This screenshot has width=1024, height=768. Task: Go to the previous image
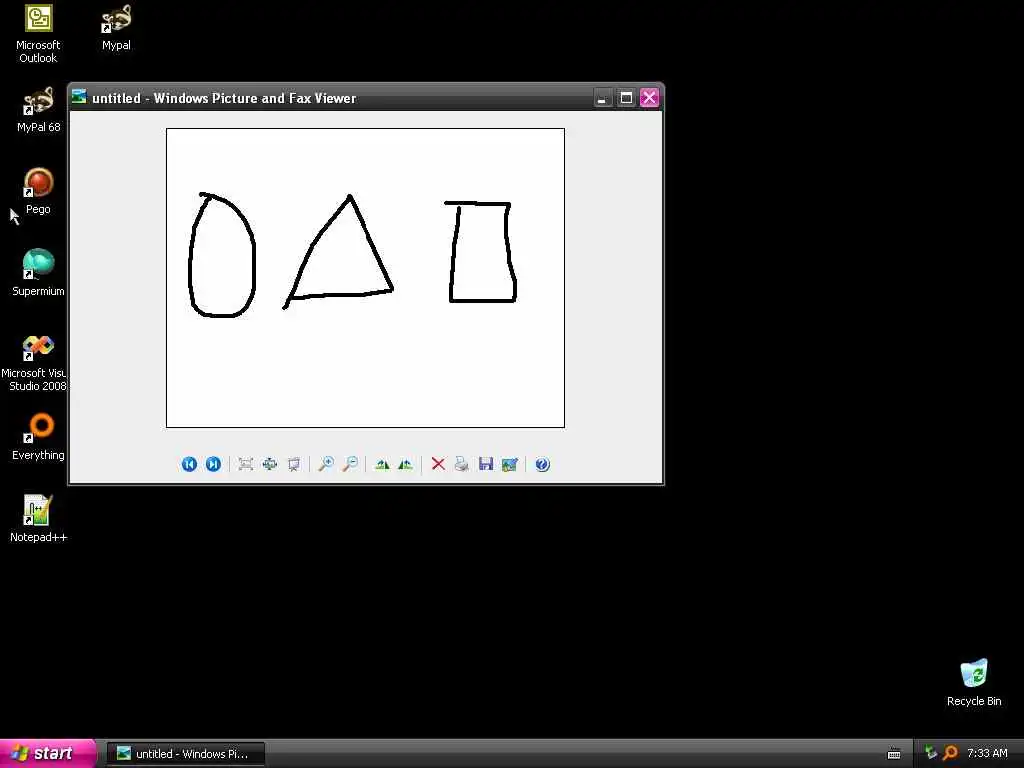189,464
